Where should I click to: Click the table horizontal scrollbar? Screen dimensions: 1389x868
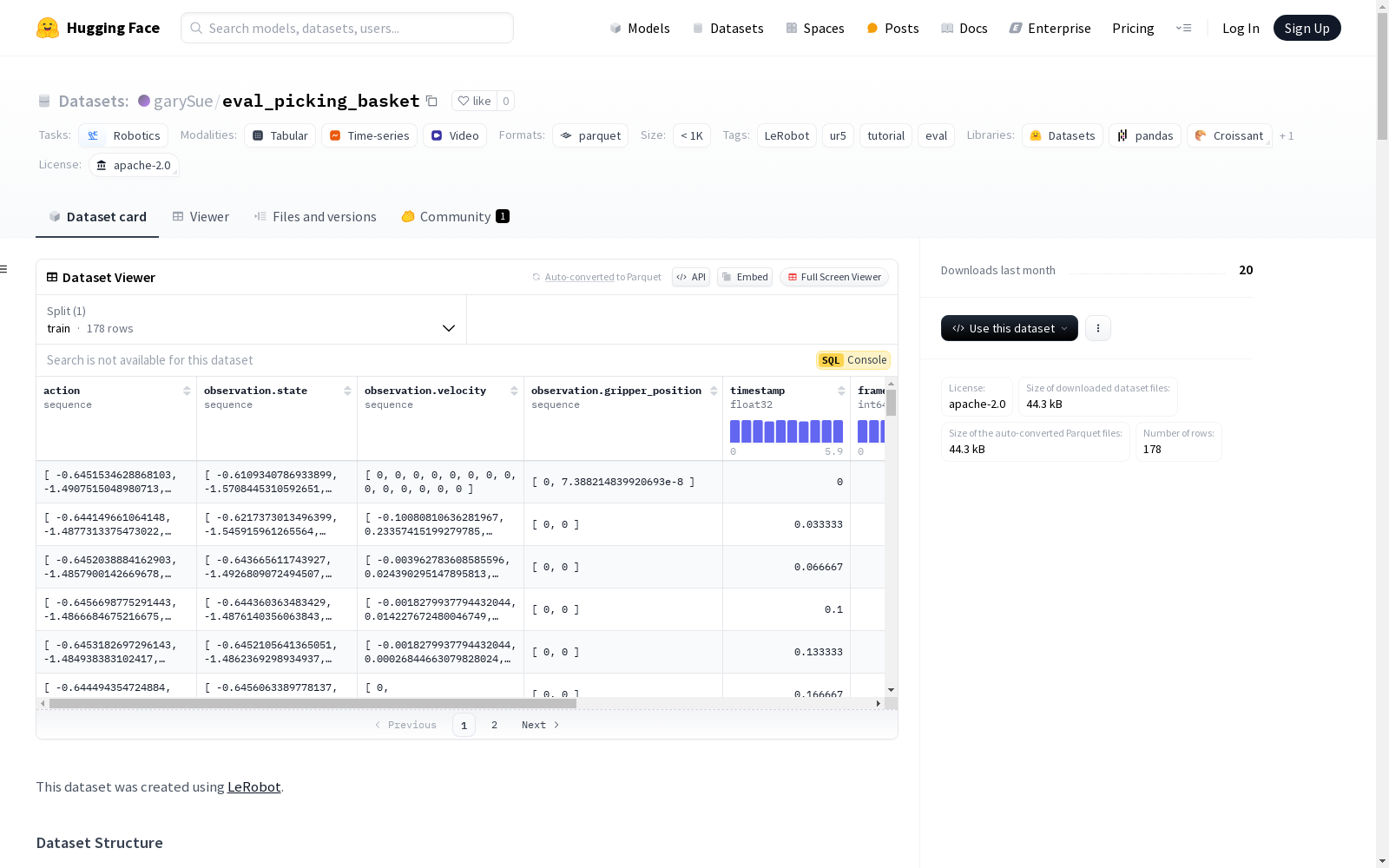coord(313,703)
